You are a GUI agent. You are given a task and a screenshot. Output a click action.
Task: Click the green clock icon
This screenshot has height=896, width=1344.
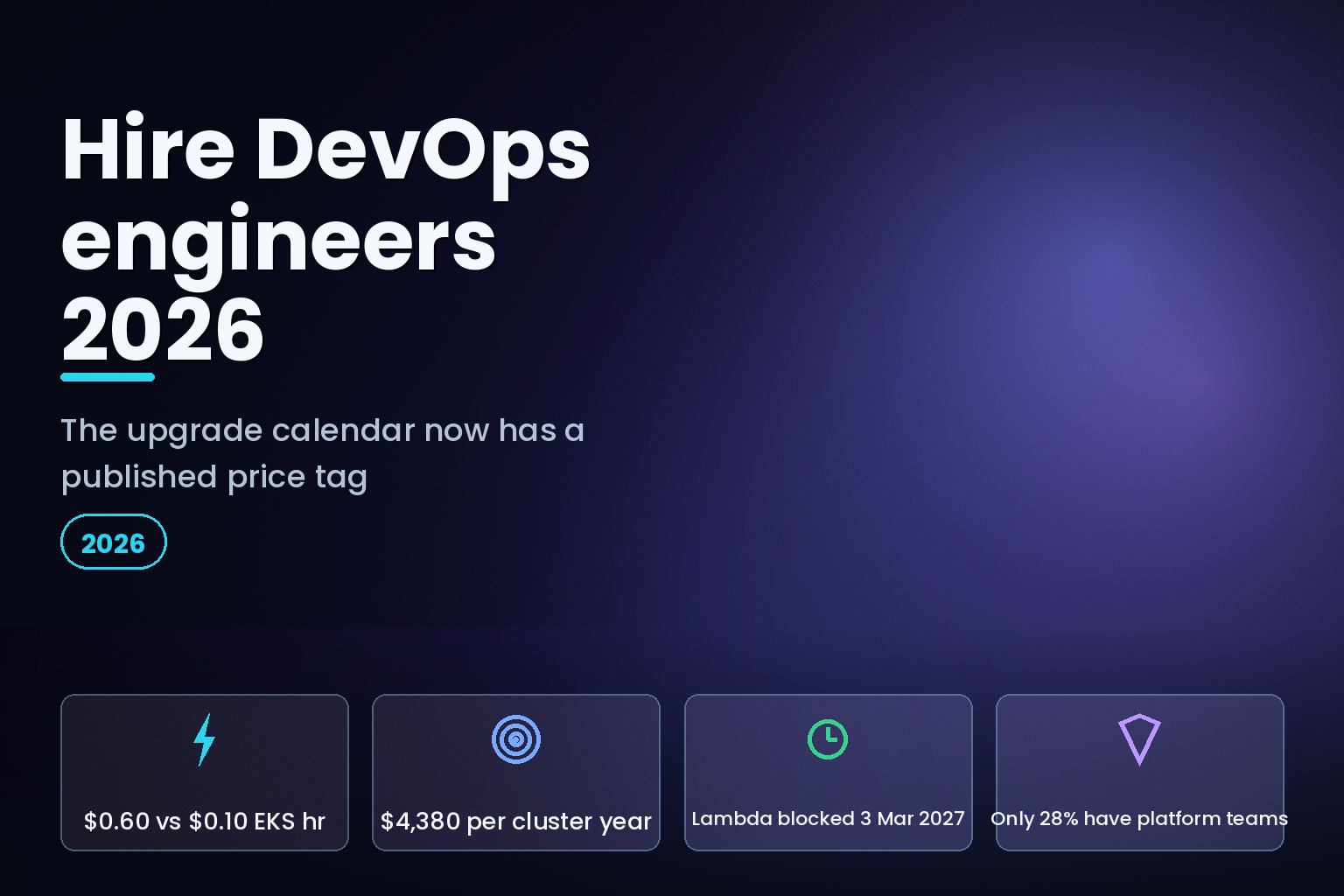[x=828, y=739]
